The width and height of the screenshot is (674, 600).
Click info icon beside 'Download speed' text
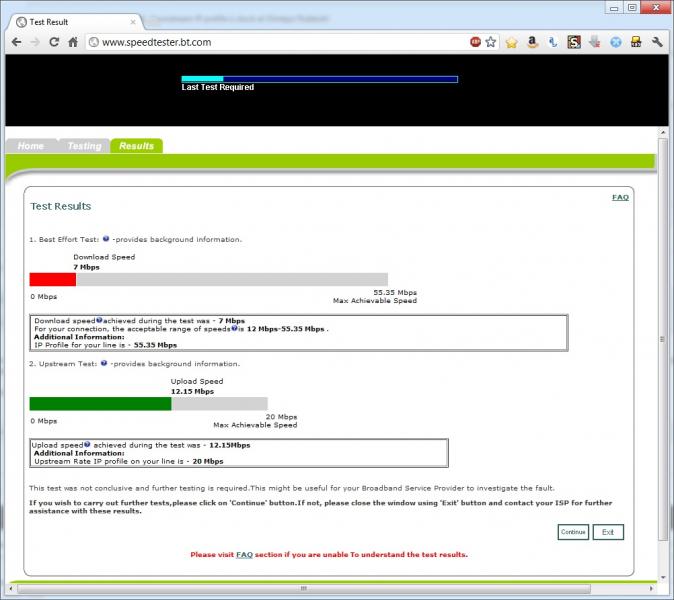pos(99,320)
